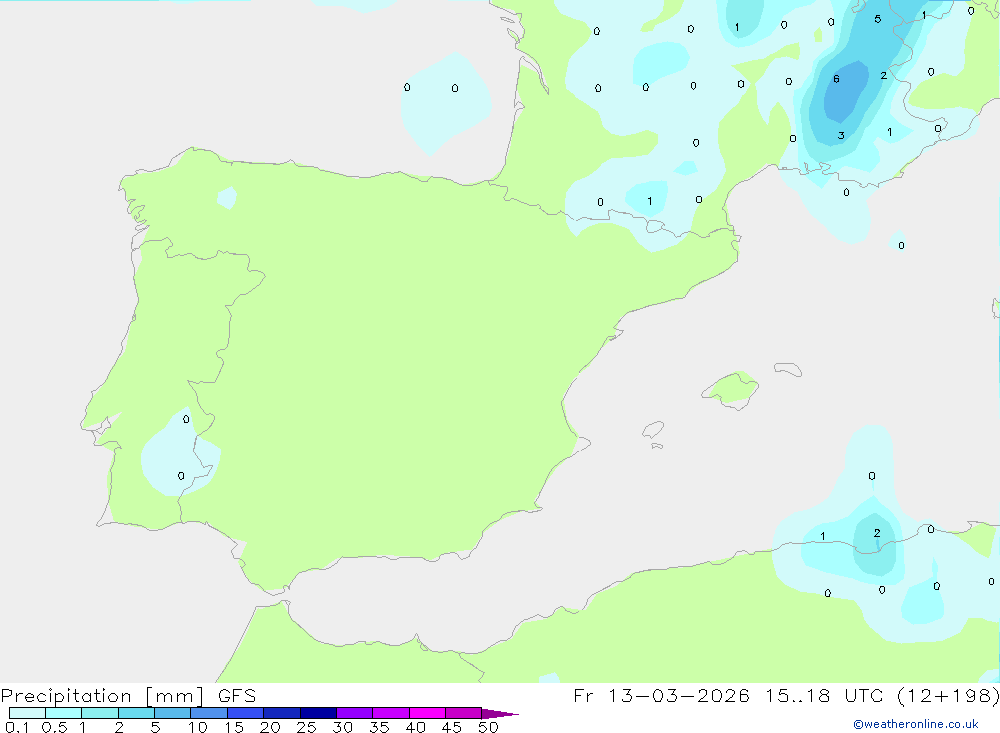This screenshot has height=733, width=1000.
Task: Select the 5–10 mm legend color box
Action: click(x=173, y=713)
